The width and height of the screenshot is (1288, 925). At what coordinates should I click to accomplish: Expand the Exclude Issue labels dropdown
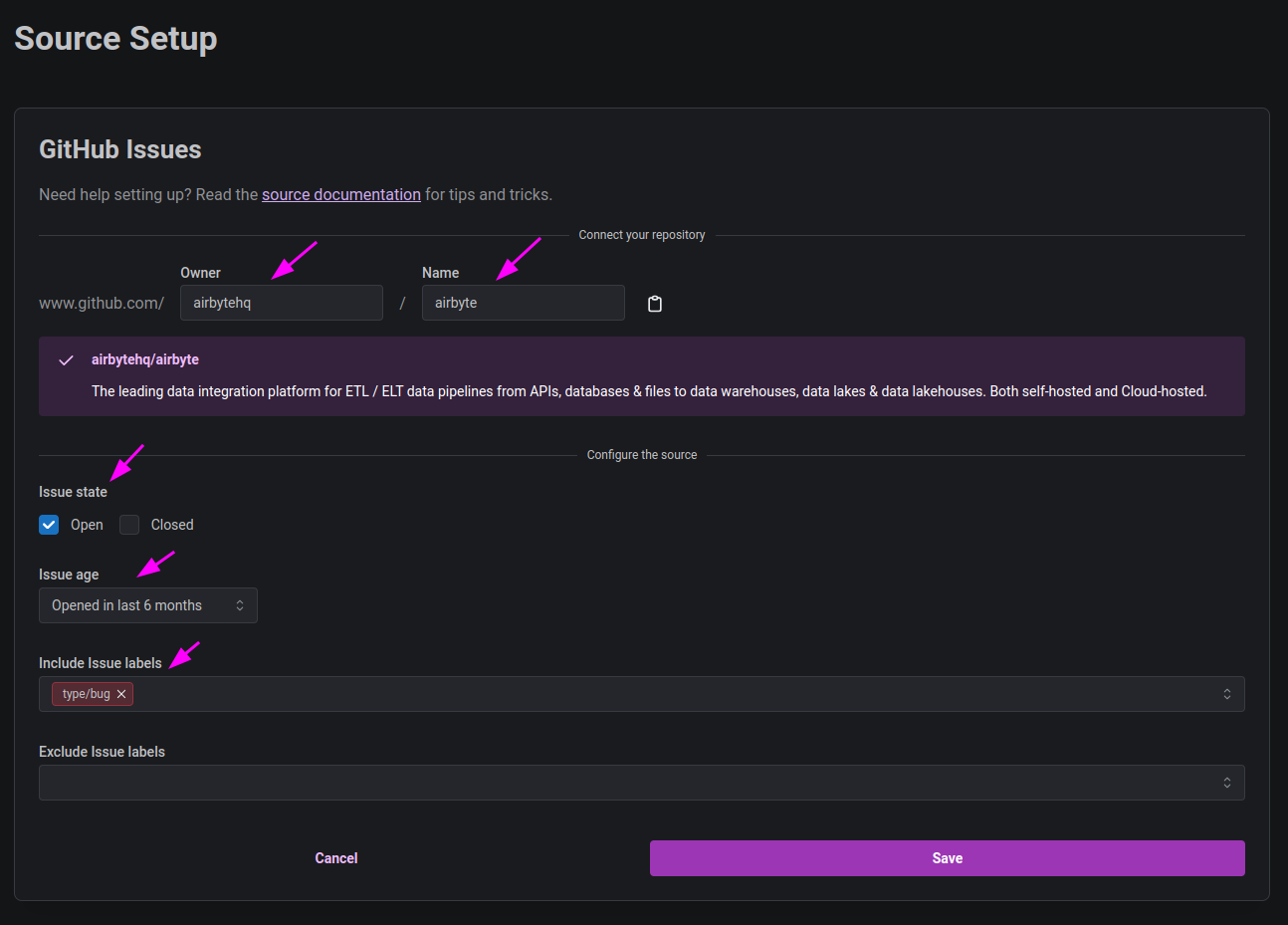[x=642, y=783]
